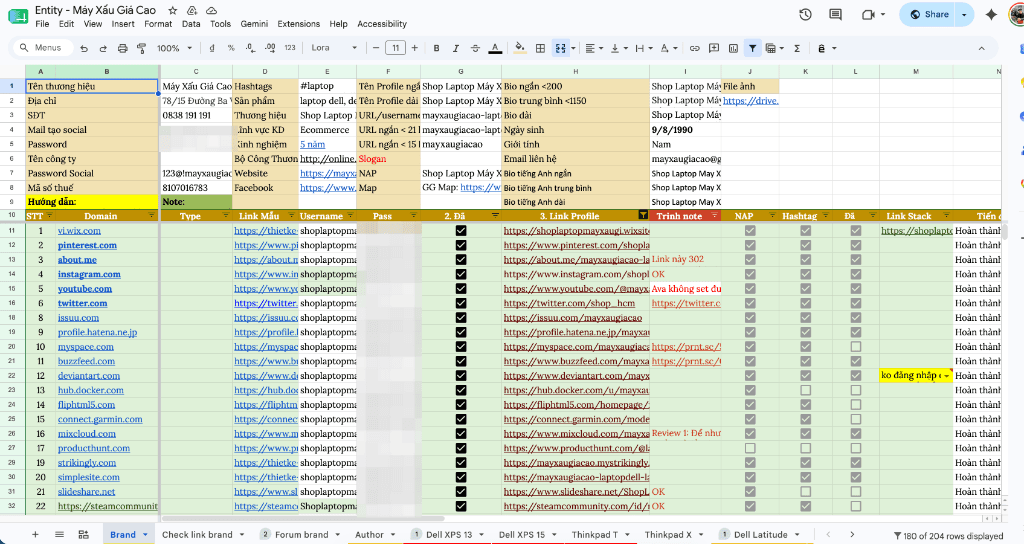Open the Format menu
The width and height of the screenshot is (1024, 544).
(158, 24)
